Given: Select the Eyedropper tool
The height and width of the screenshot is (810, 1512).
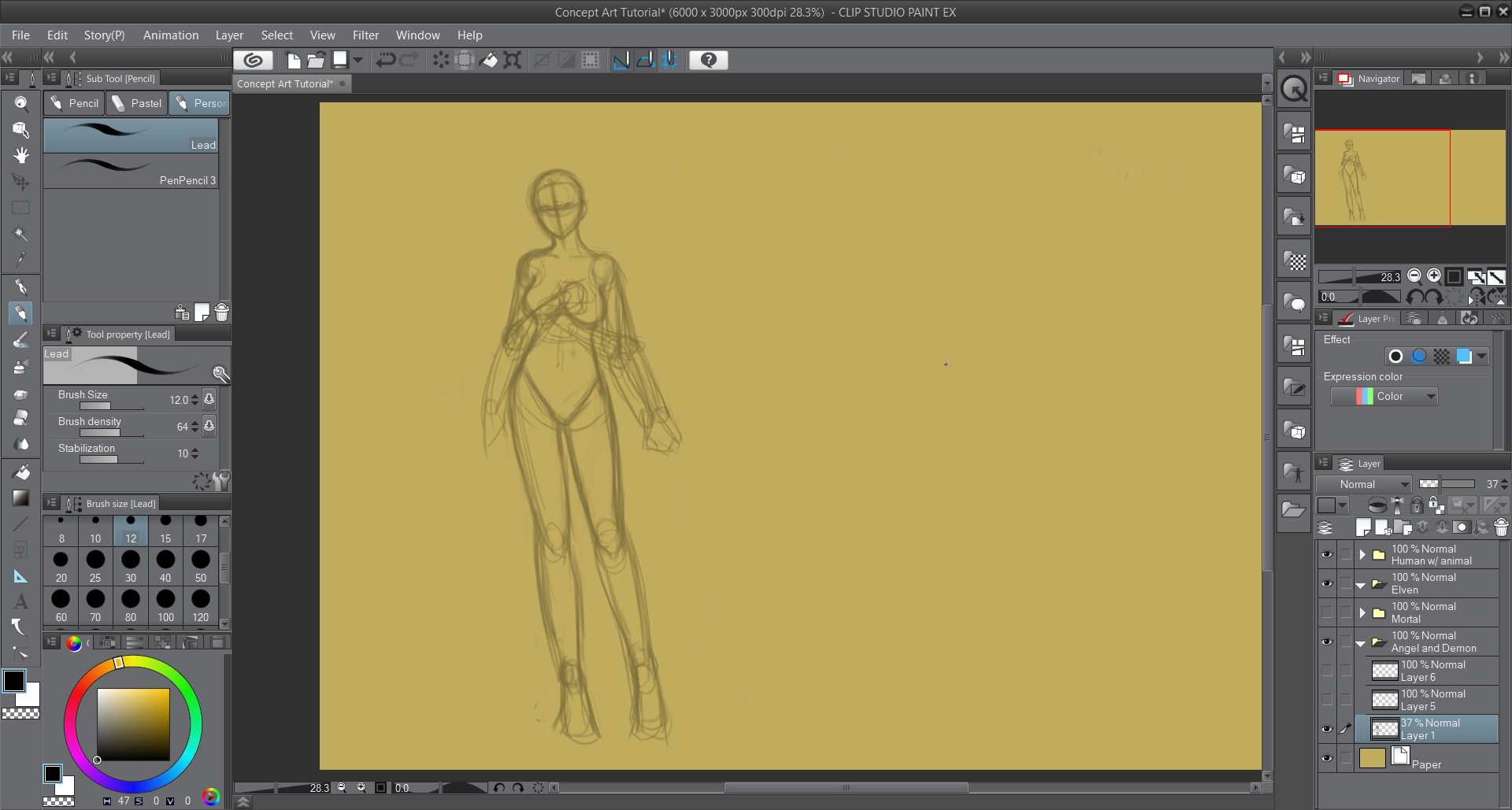Looking at the screenshot, I should point(21,259).
